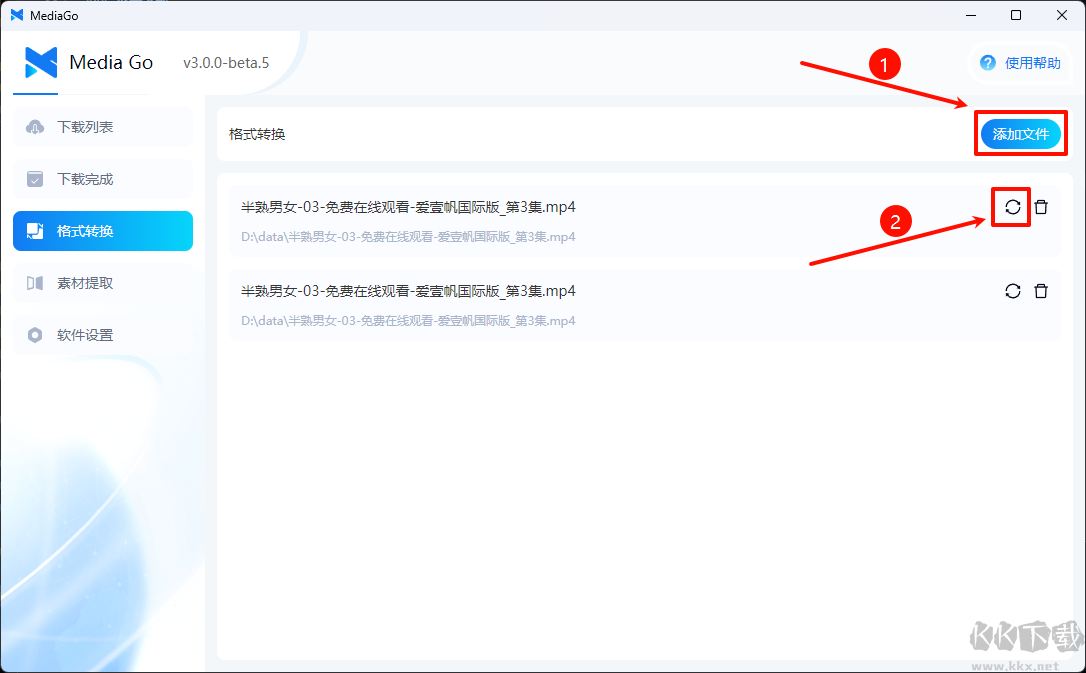Click the question mark help icon

(x=988, y=63)
